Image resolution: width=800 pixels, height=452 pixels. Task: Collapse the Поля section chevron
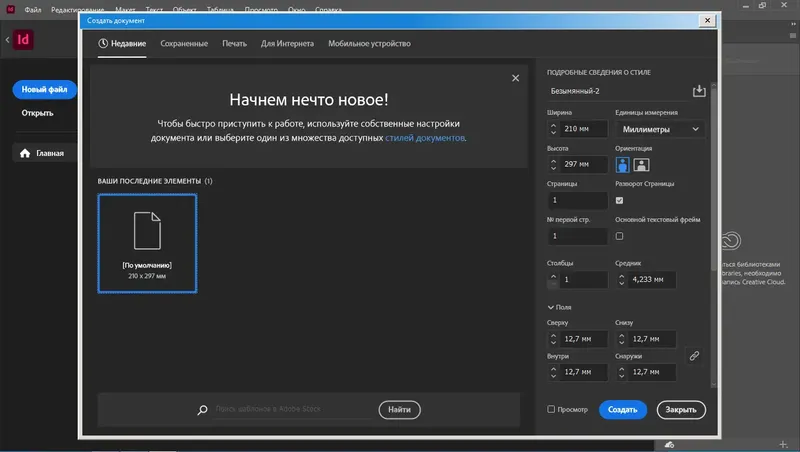pyautogui.click(x=551, y=307)
